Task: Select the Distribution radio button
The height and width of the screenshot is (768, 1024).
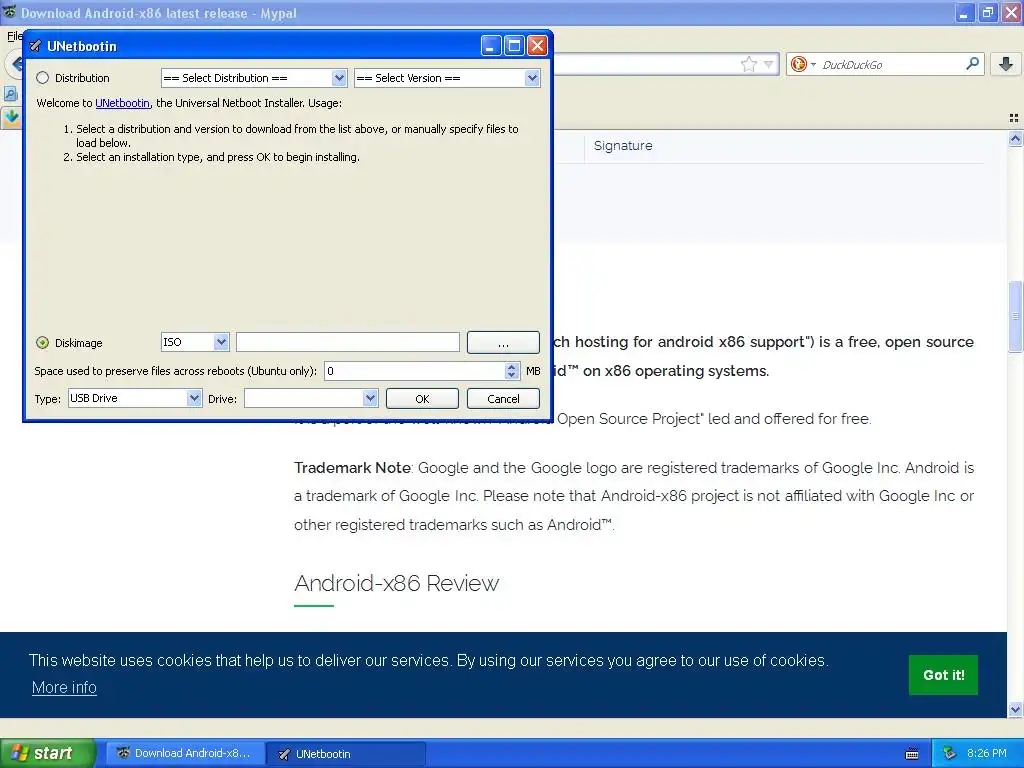Action: [42, 78]
